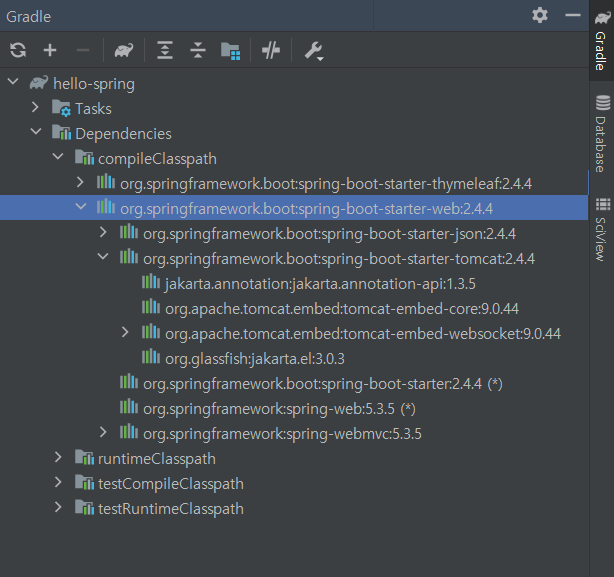The width and height of the screenshot is (614, 577).
Task: Select the Tasks folder label
Action: 93,109
